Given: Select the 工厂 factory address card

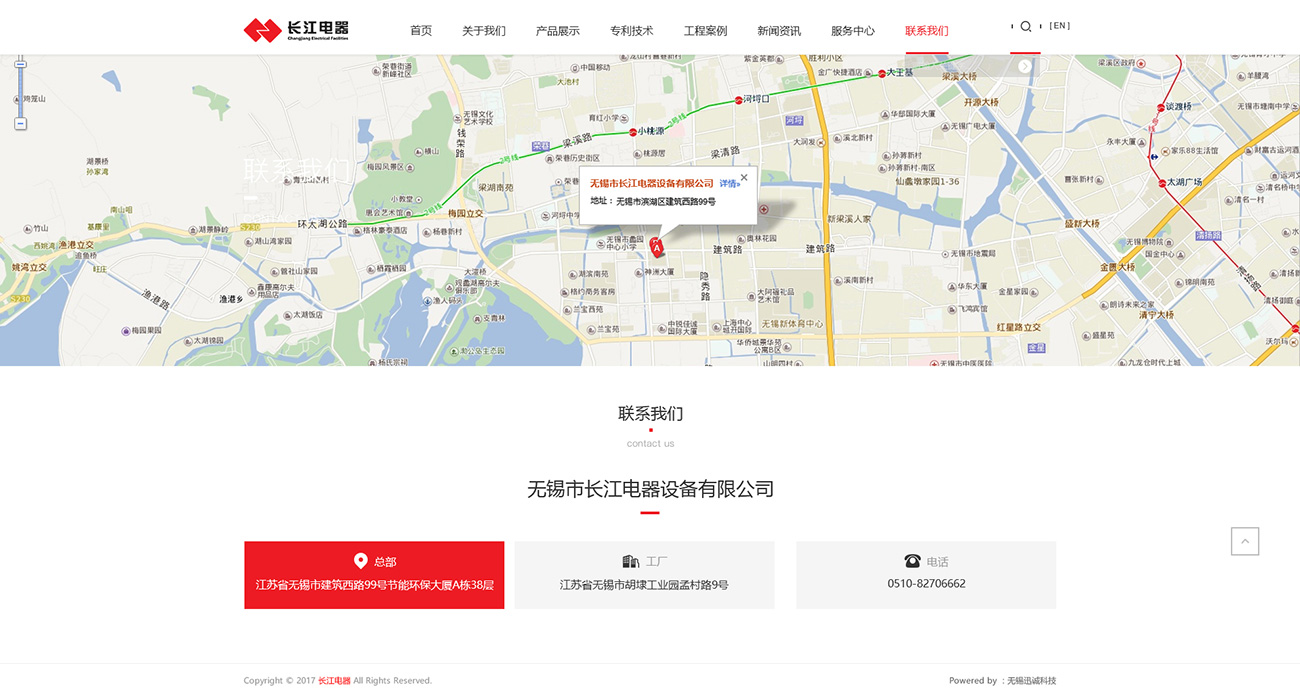Looking at the screenshot, I should click(x=644, y=575).
